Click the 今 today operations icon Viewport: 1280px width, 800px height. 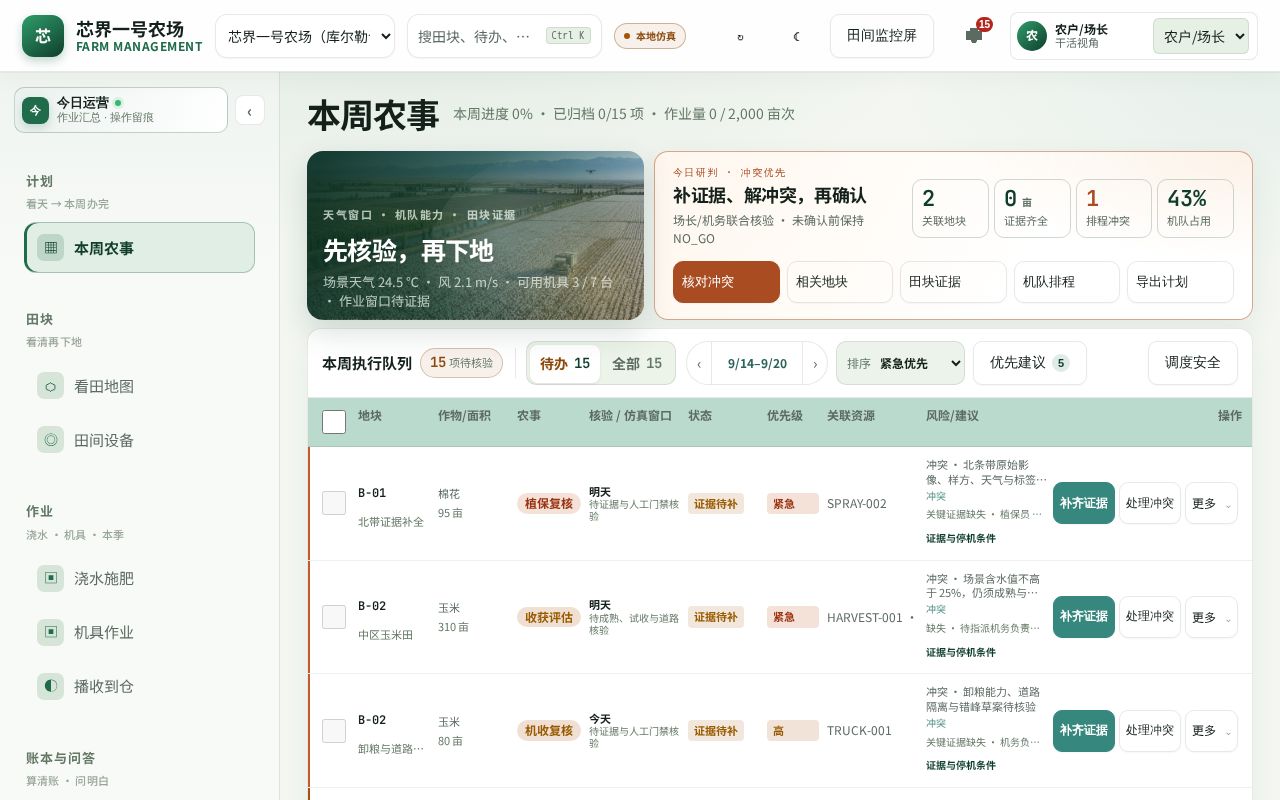(x=35, y=110)
